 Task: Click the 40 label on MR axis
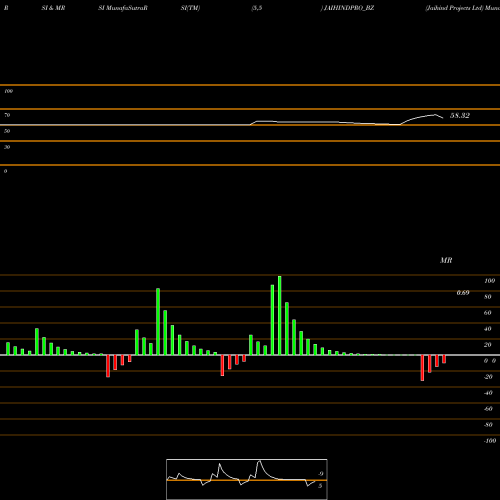click(x=488, y=329)
